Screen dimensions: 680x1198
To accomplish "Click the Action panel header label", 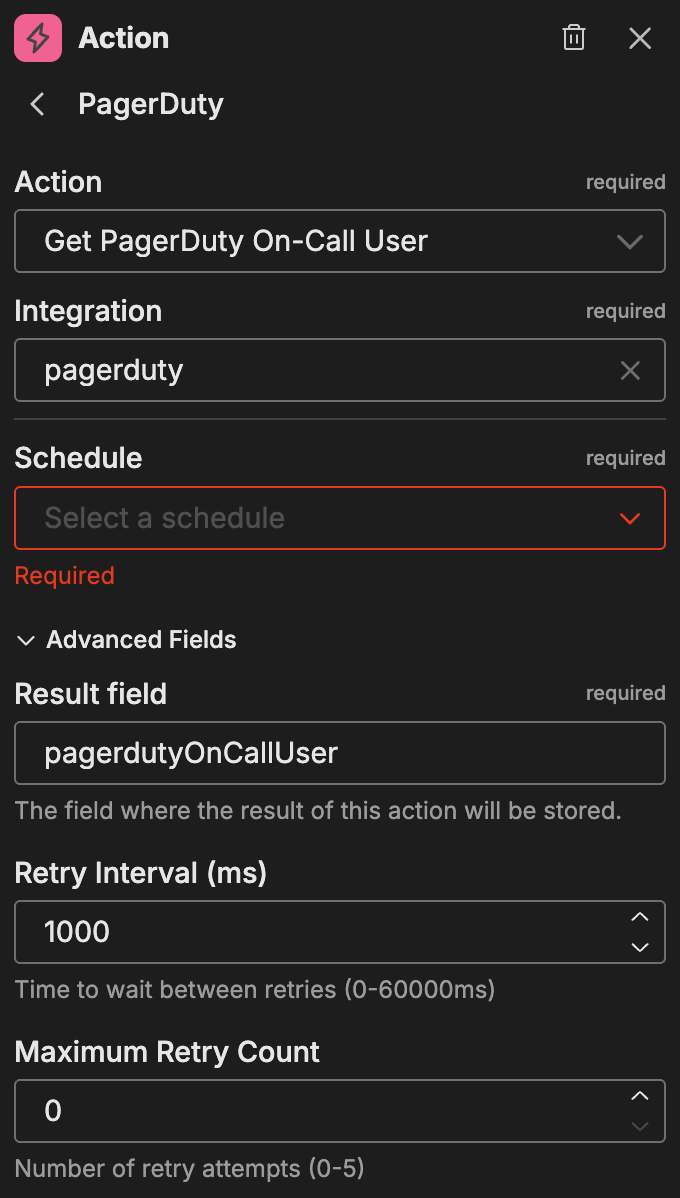I will pos(124,38).
